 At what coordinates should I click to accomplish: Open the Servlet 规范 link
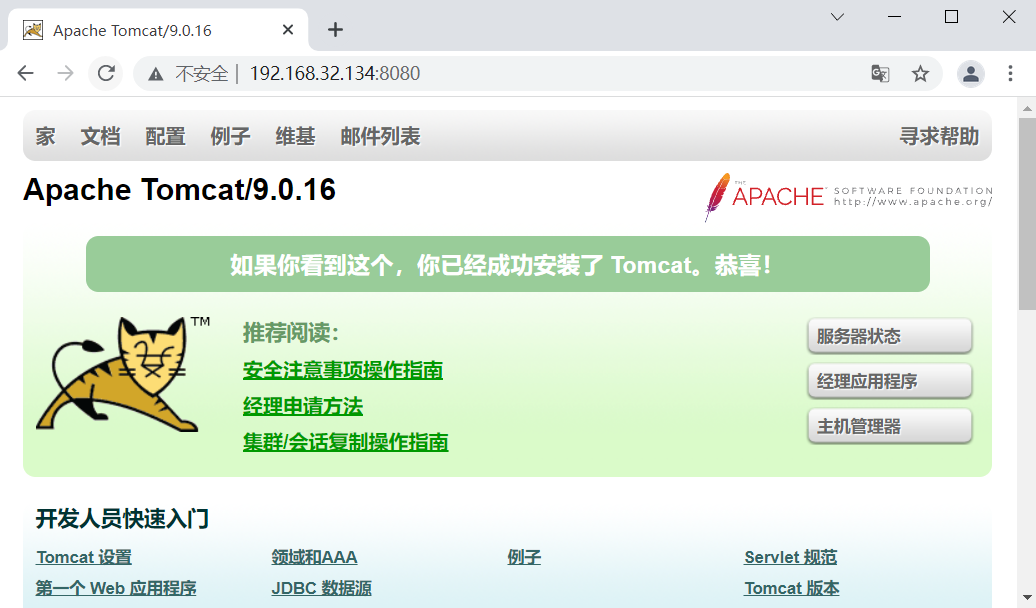point(791,557)
